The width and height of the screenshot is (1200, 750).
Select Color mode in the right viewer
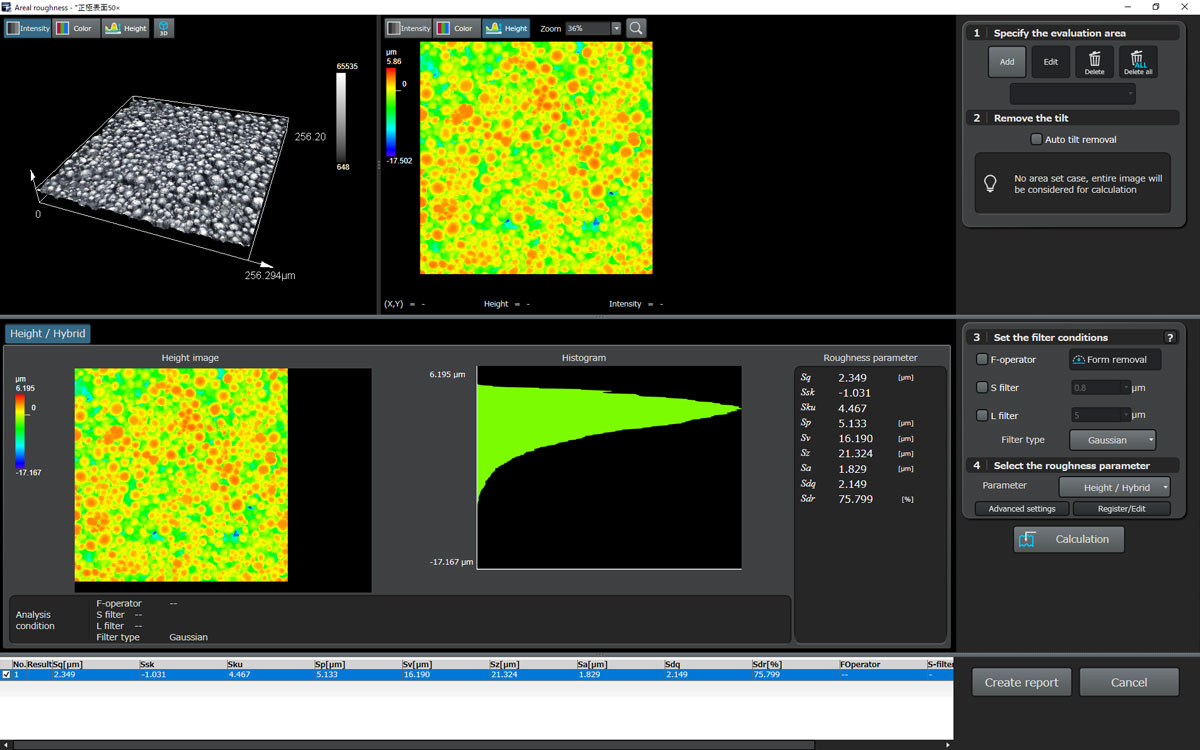click(455, 29)
